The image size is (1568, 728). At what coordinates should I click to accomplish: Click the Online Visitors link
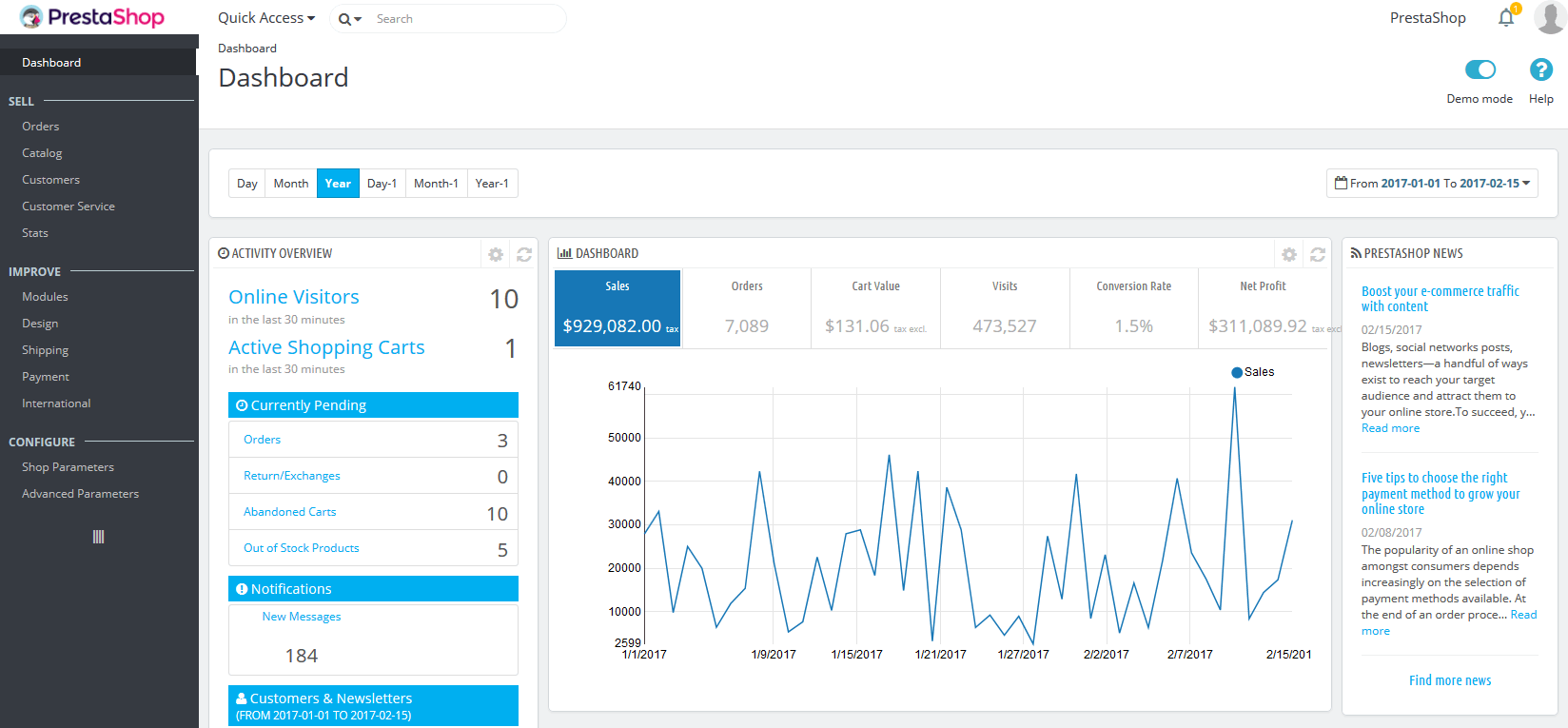pos(294,297)
